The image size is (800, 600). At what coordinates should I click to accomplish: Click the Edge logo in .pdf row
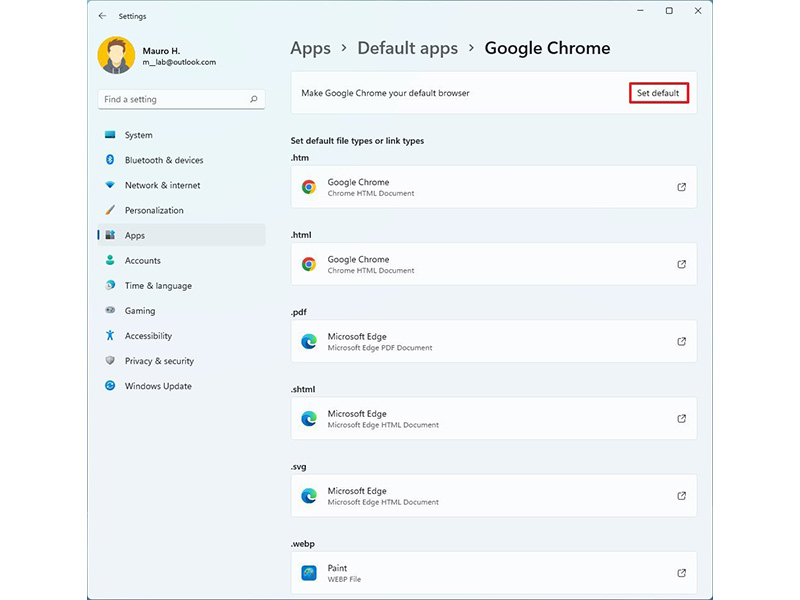(x=309, y=341)
